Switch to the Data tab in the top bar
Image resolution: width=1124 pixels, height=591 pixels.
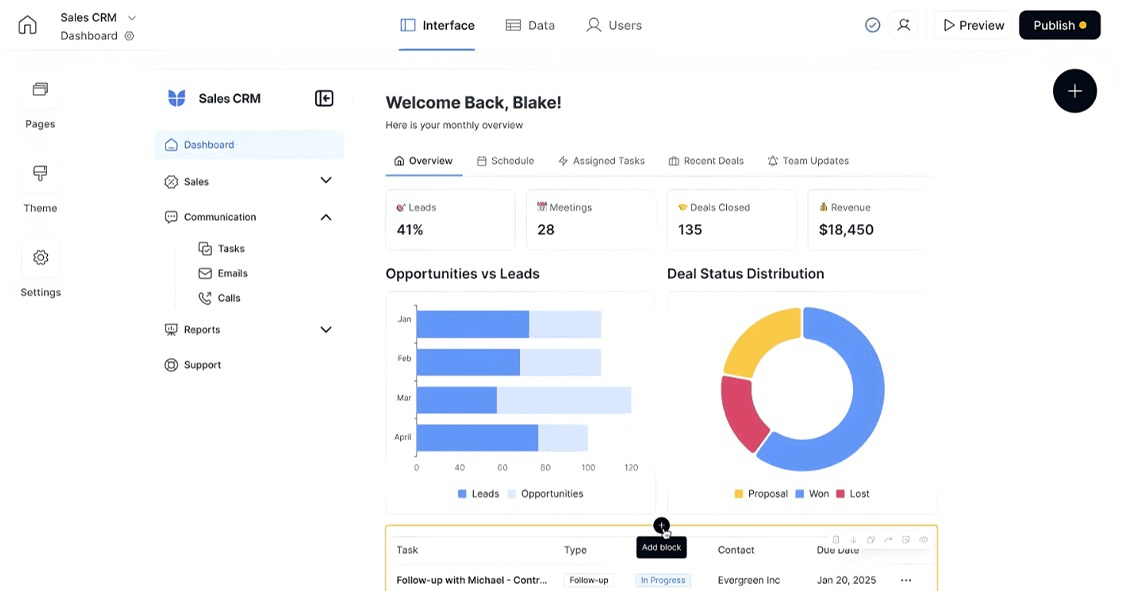[530, 24]
